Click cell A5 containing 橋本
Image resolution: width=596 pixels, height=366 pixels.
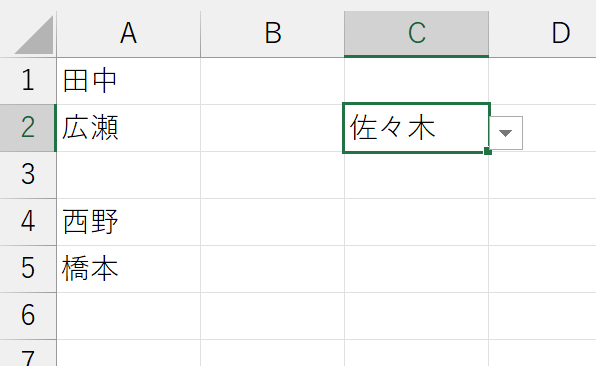click(x=128, y=269)
